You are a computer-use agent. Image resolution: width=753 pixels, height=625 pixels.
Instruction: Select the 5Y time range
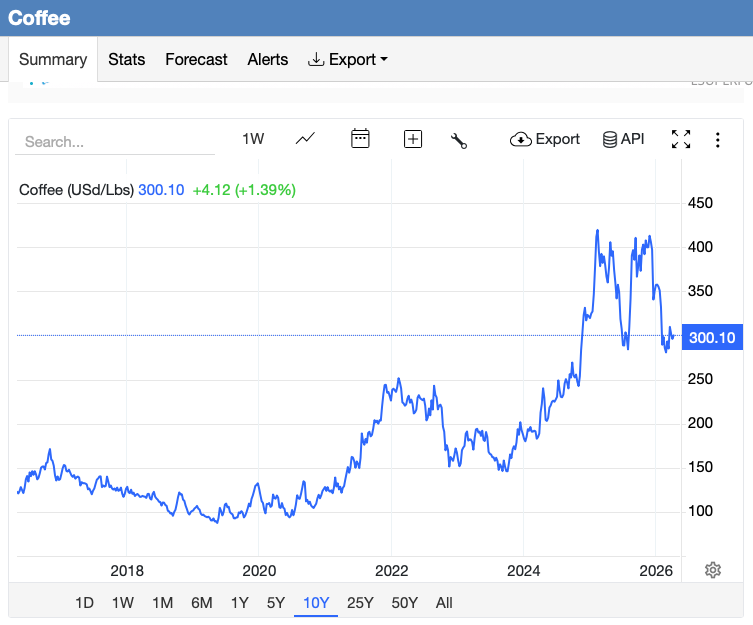pos(276,602)
